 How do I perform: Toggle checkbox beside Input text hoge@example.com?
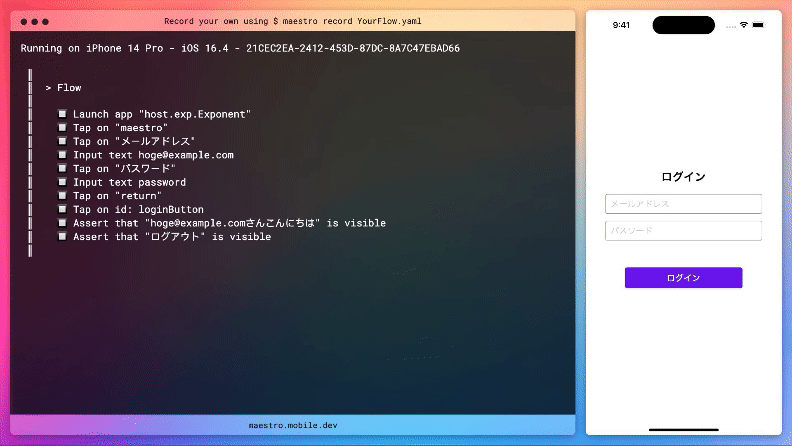62,155
